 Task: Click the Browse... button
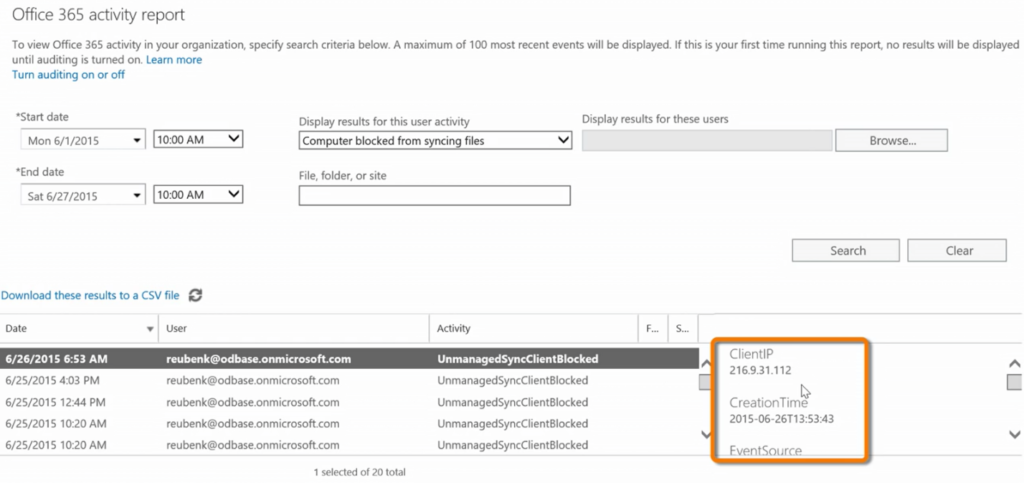(891, 140)
